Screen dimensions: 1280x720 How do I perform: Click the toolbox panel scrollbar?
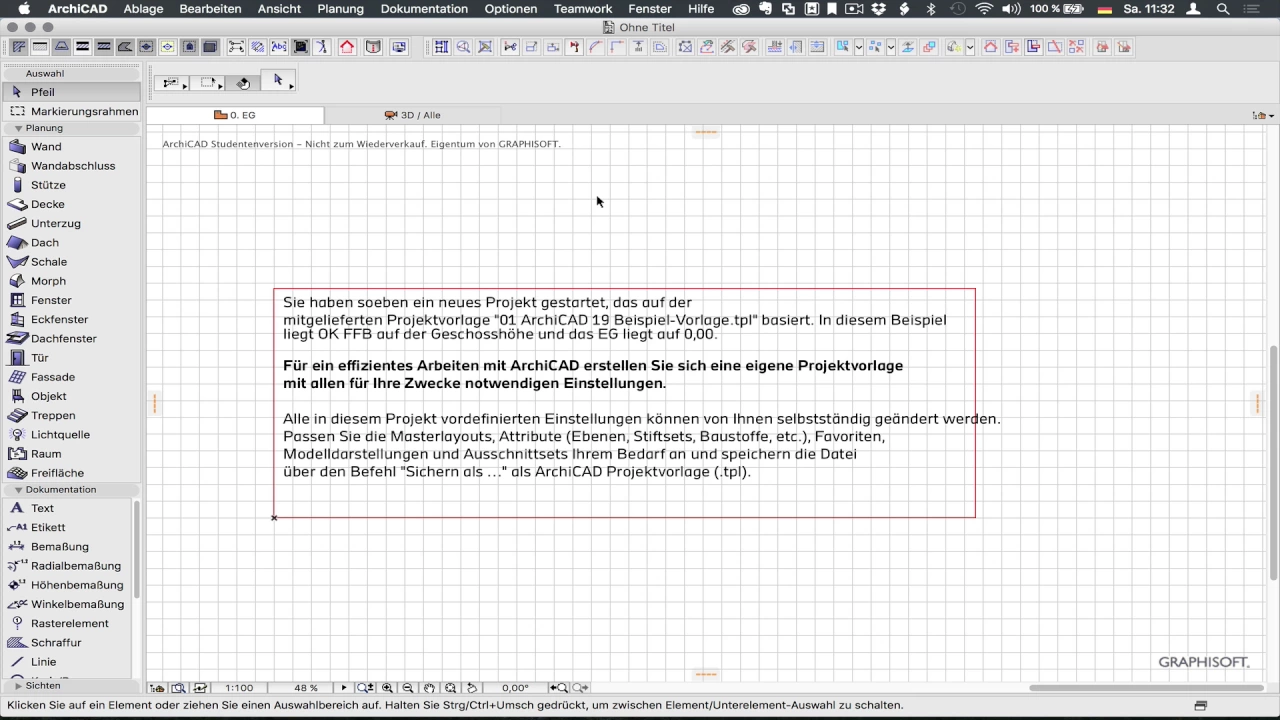coord(136,549)
